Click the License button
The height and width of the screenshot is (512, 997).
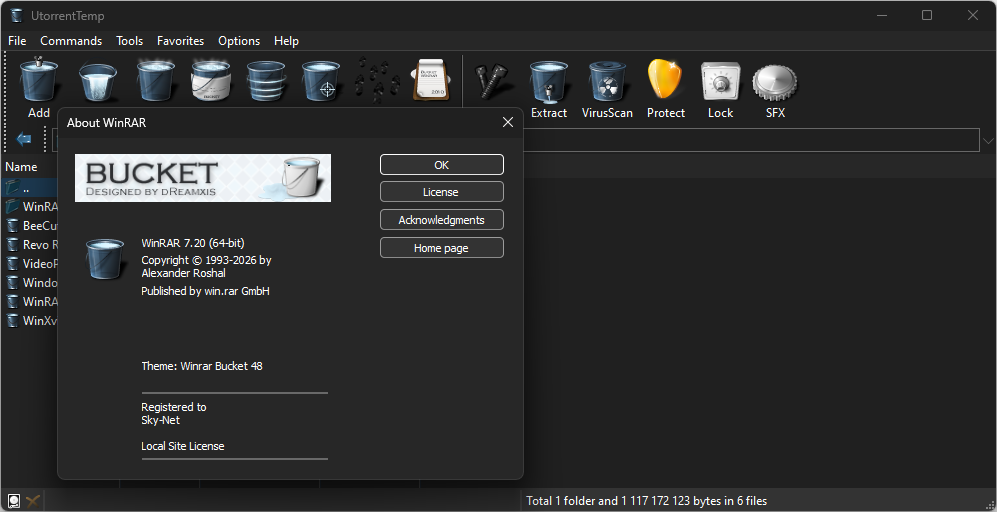pyautogui.click(x=442, y=192)
